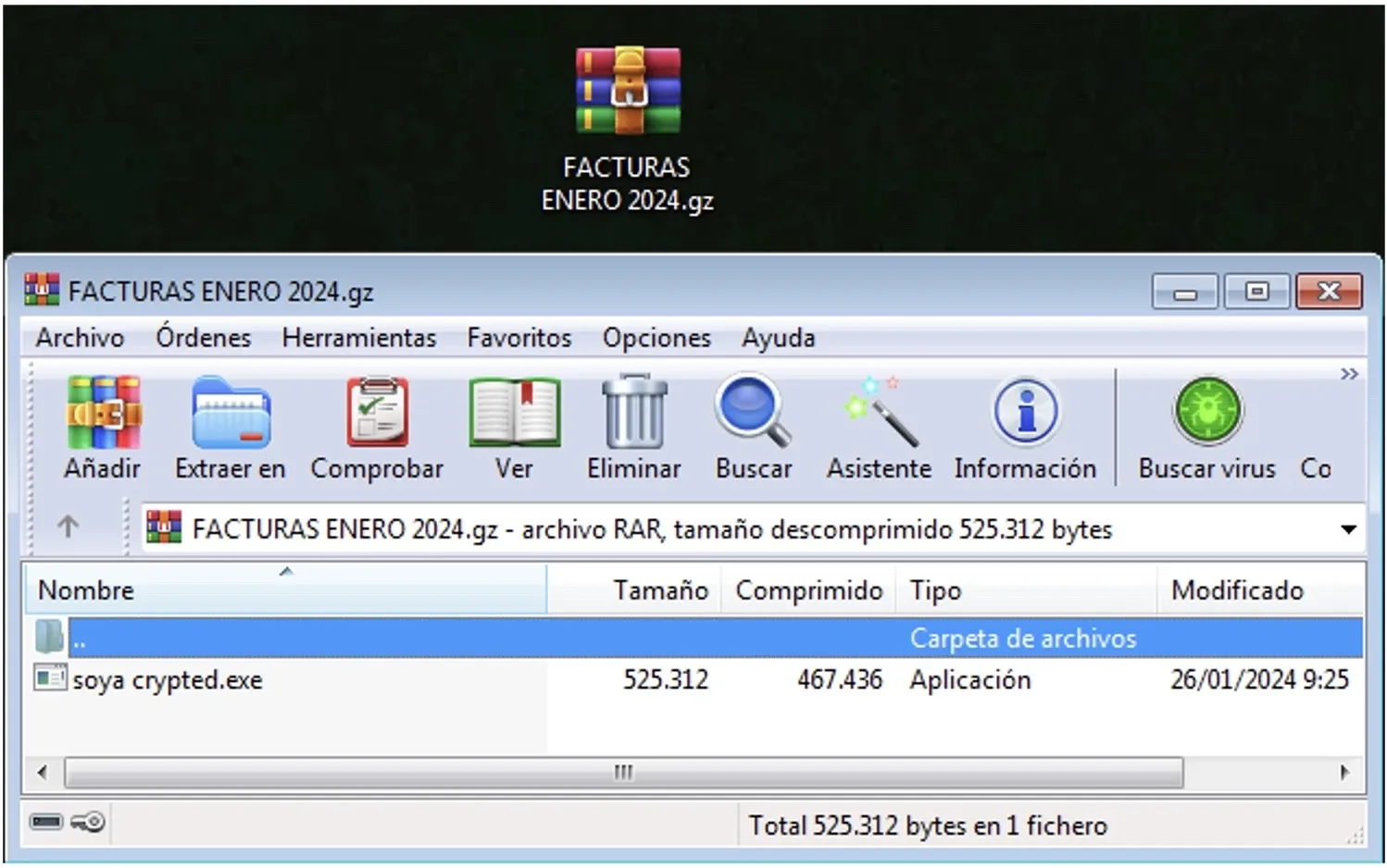Select the soya crypted.exe file
Image resolution: width=1387 pixels, height=868 pixels.
click(x=167, y=680)
